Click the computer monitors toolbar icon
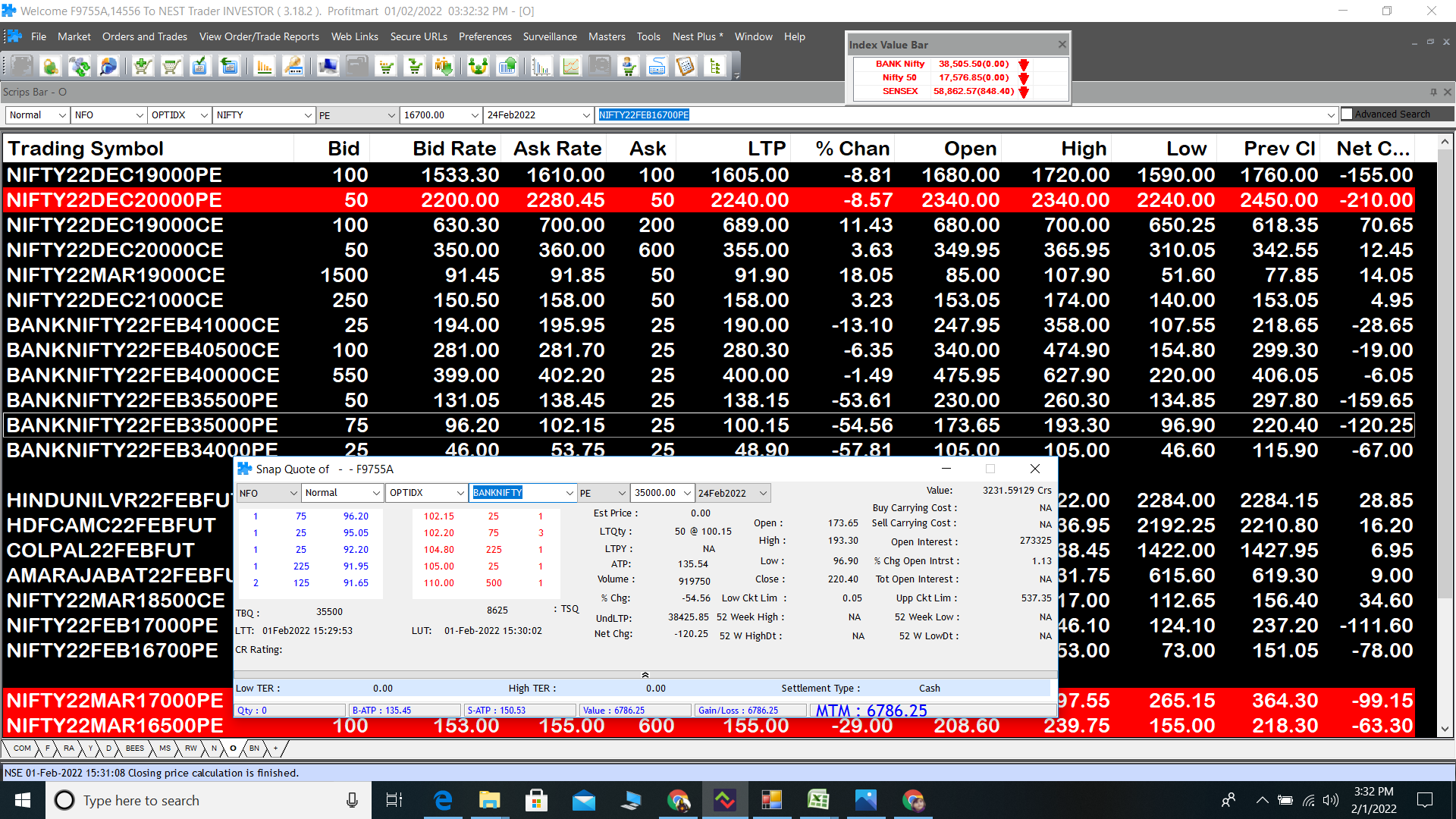 point(328,67)
